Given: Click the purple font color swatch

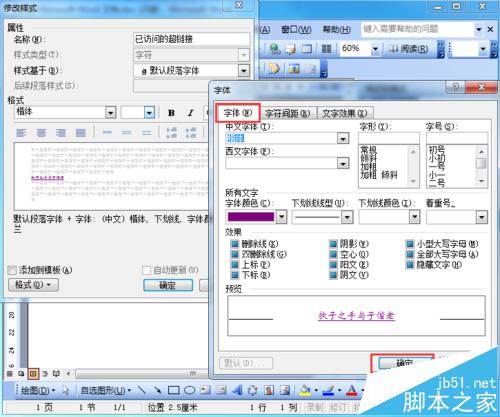Looking at the screenshot, I should (x=251, y=217).
